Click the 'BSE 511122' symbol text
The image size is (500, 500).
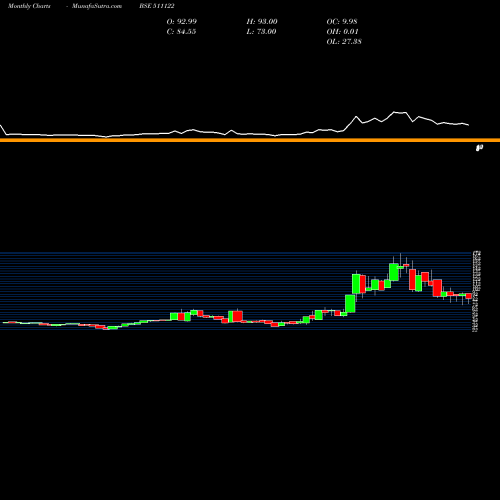point(157,6)
